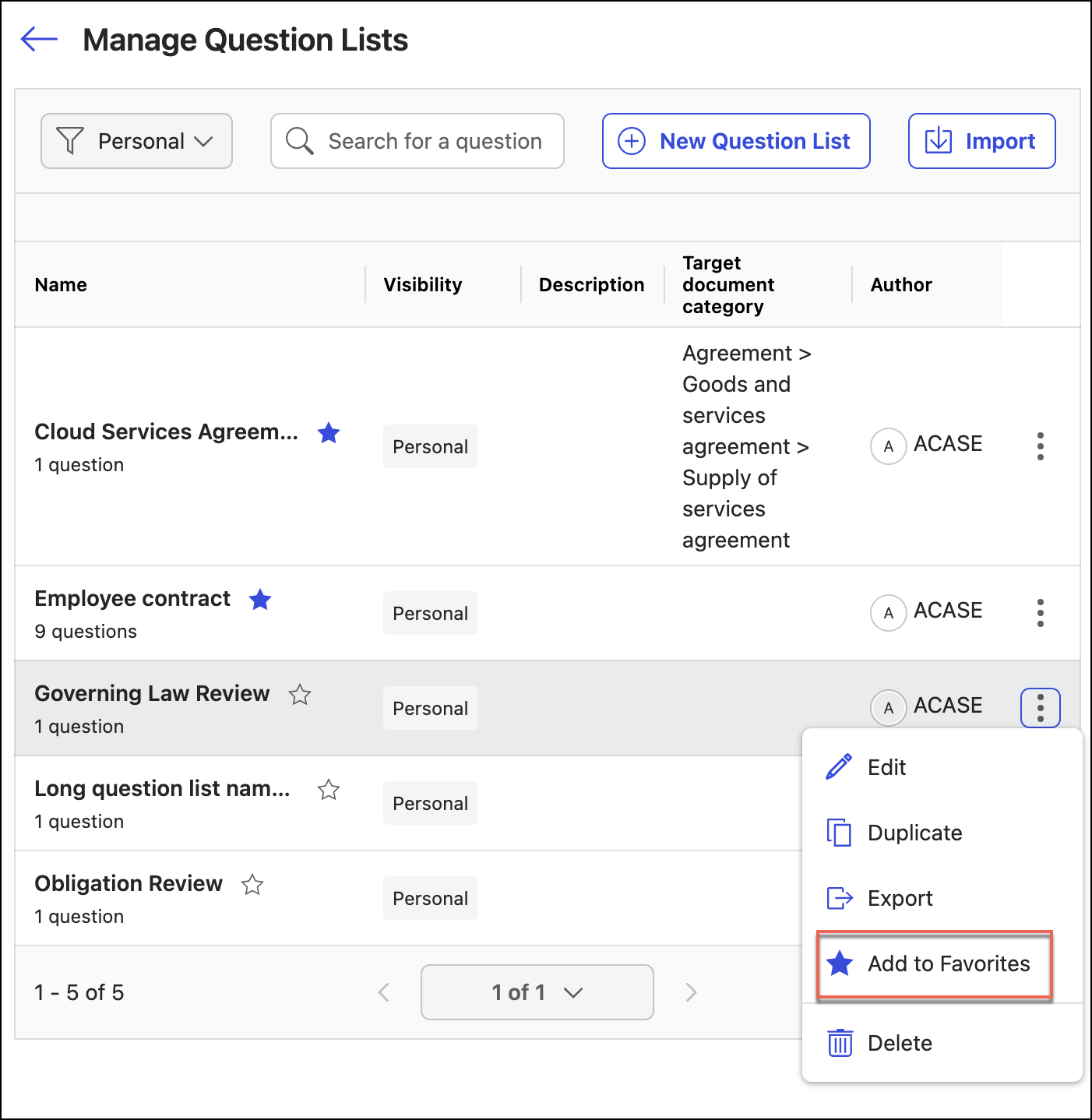Click the back arrow icon
The image size is (1092, 1120).
pos(39,39)
